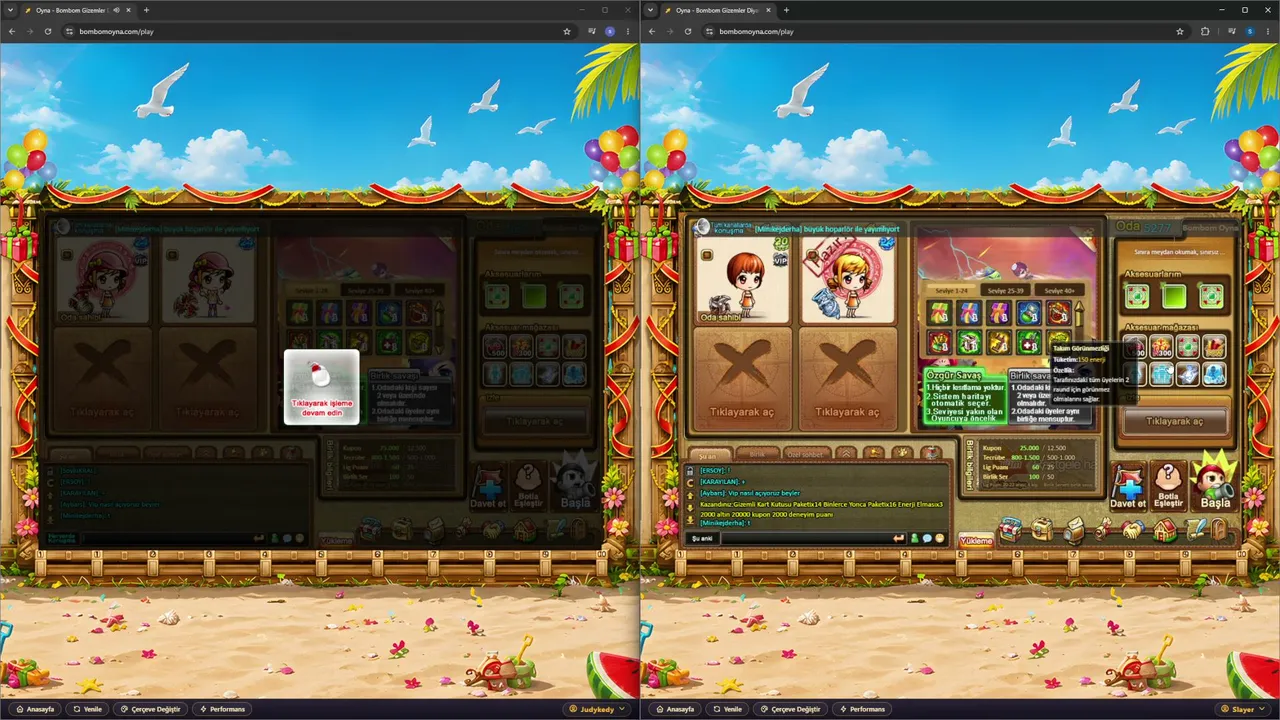The height and width of the screenshot is (720, 1280).
Task: Click the fourth accessory in shop's first row, right game
Action: [x=1213, y=347]
